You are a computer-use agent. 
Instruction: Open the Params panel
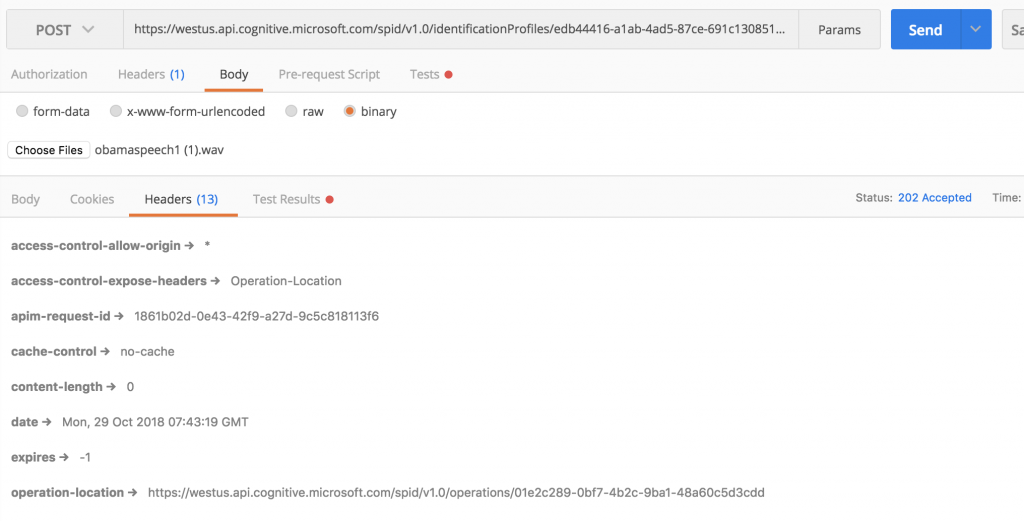[x=839, y=29]
